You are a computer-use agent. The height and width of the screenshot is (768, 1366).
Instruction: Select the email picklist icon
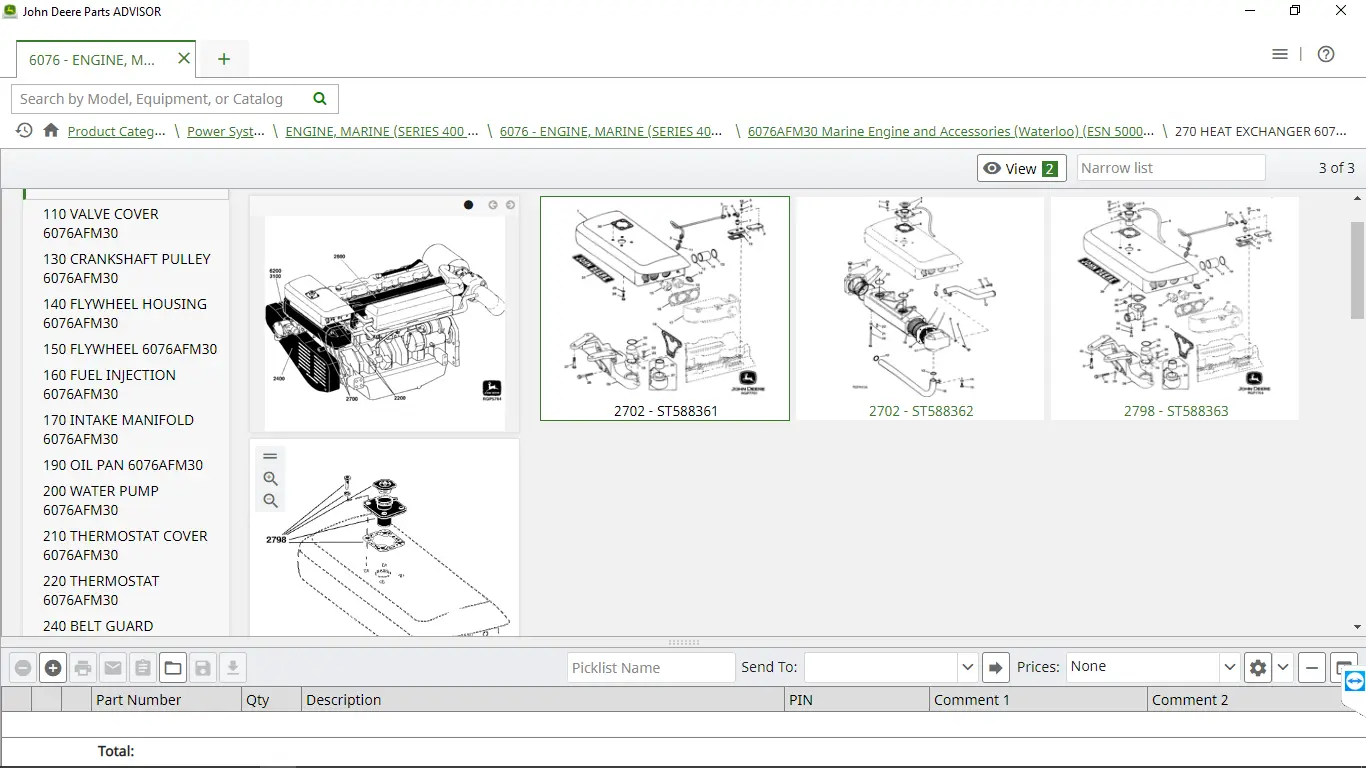[113, 667]
